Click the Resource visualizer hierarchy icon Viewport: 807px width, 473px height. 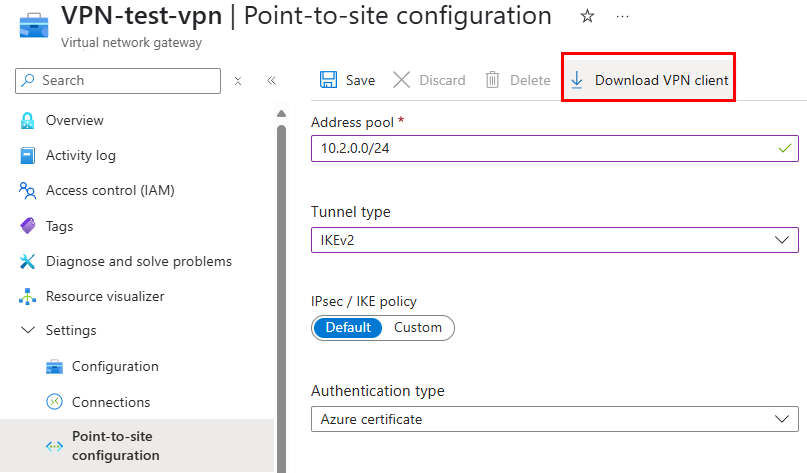coord(27,296)
